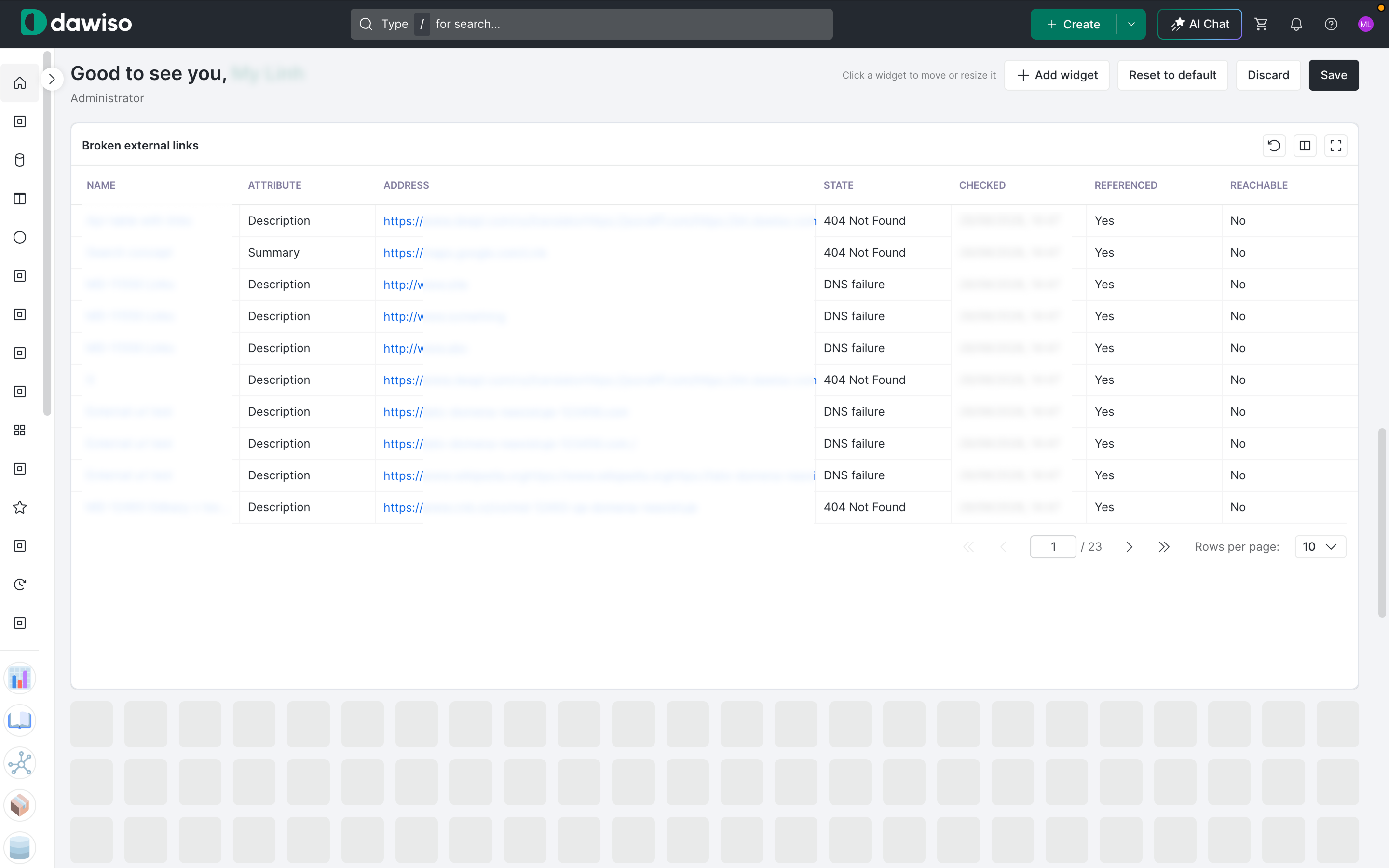The height and width of the screenshot is (868, 1389).
Task: Open the four-squares grid icon in sidebar
Action: (19, 430)
